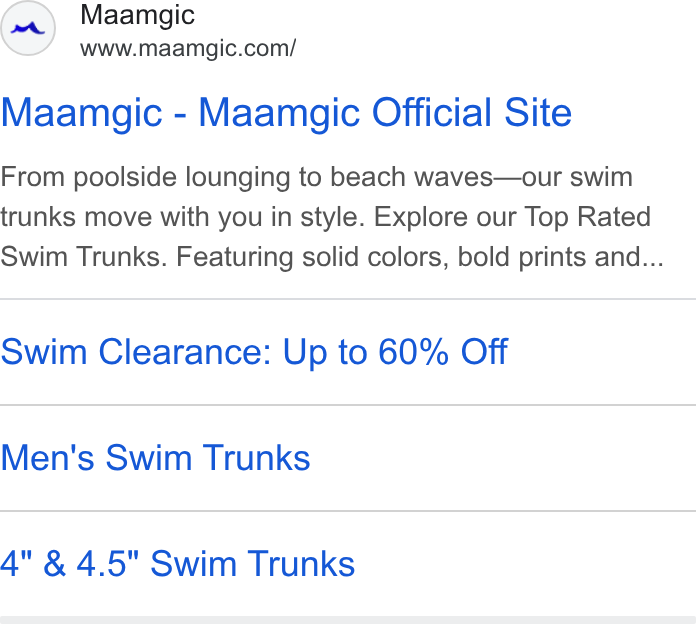Image resolution: width=696 pixels, height=624 pixels.
Task: Click the word "Trunks" in Men's Swim Trunks
Action: [x=256, y=458]
